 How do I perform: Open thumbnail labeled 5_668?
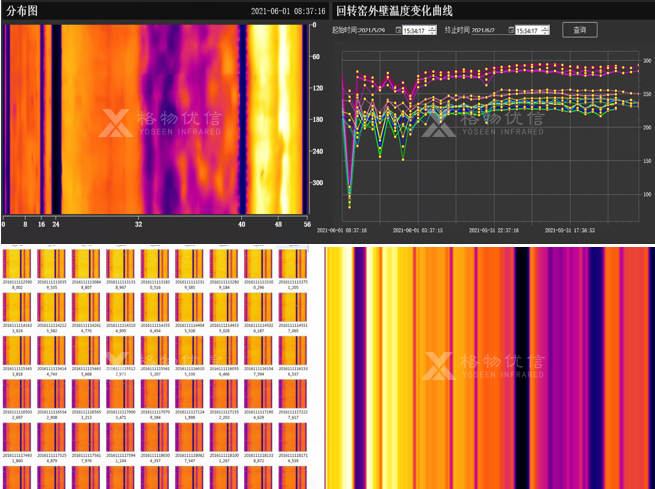(x=86, y=351)
